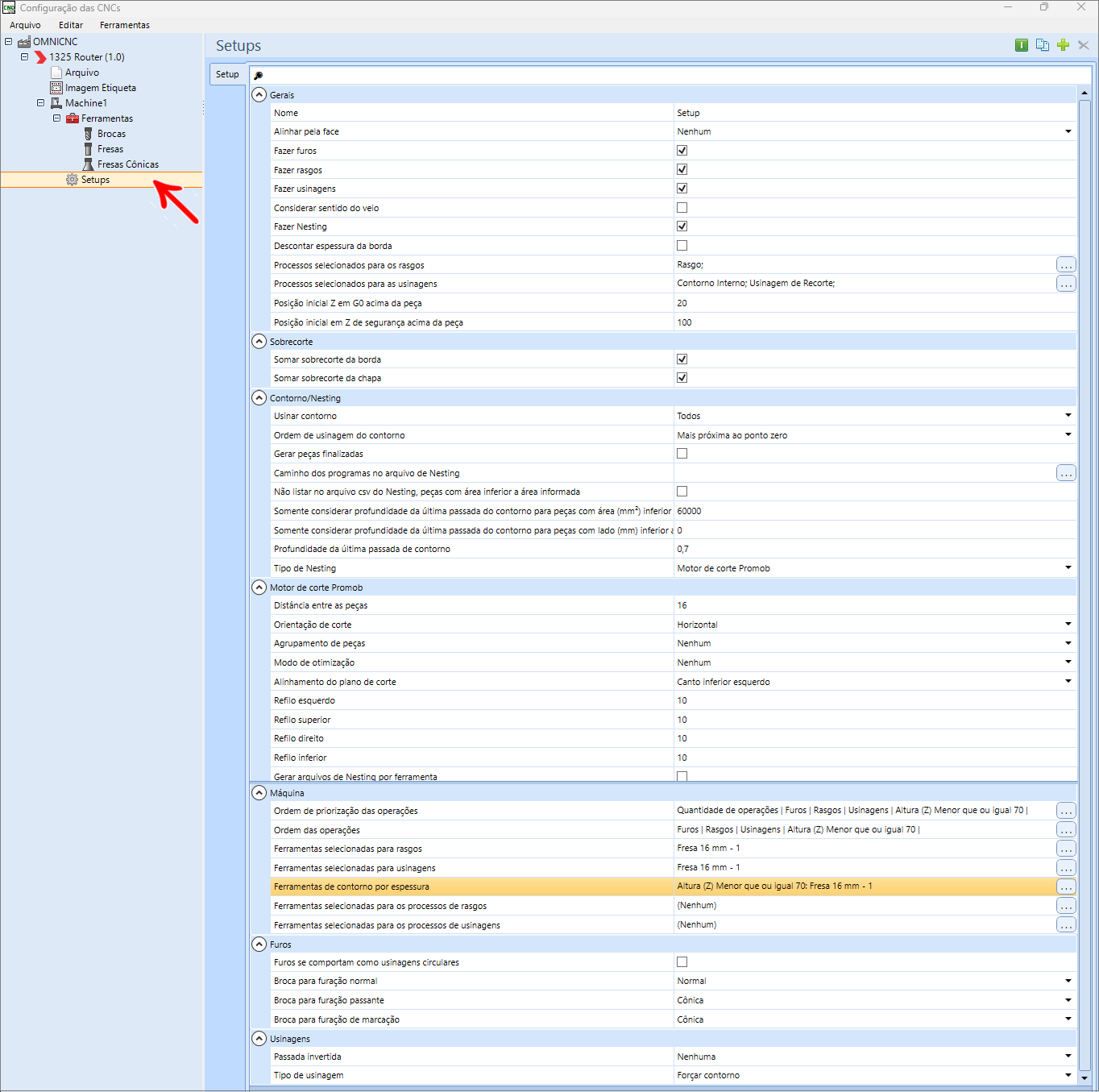Screen dimensions: 1099x1092
Task: Toggle Fazer rasgos checkbox
Action: coord(682,169)
